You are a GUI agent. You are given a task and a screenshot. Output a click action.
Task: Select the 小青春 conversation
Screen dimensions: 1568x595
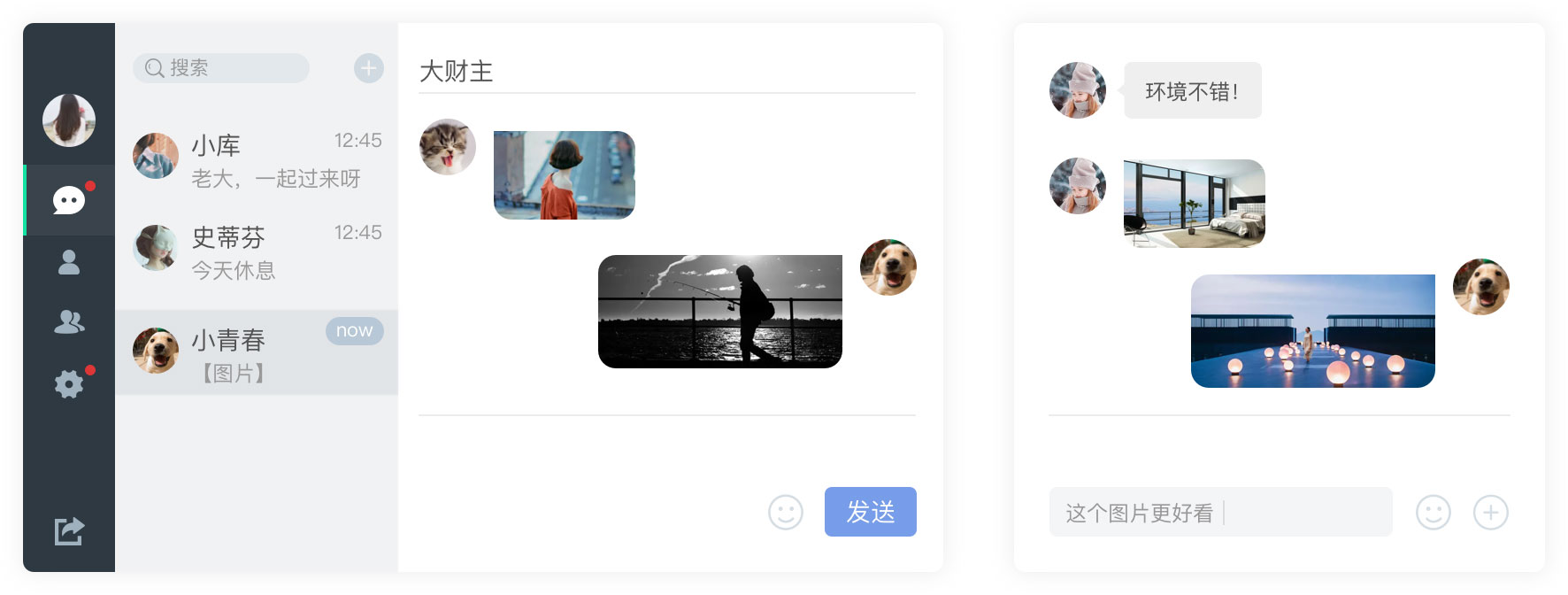point(257,352)
